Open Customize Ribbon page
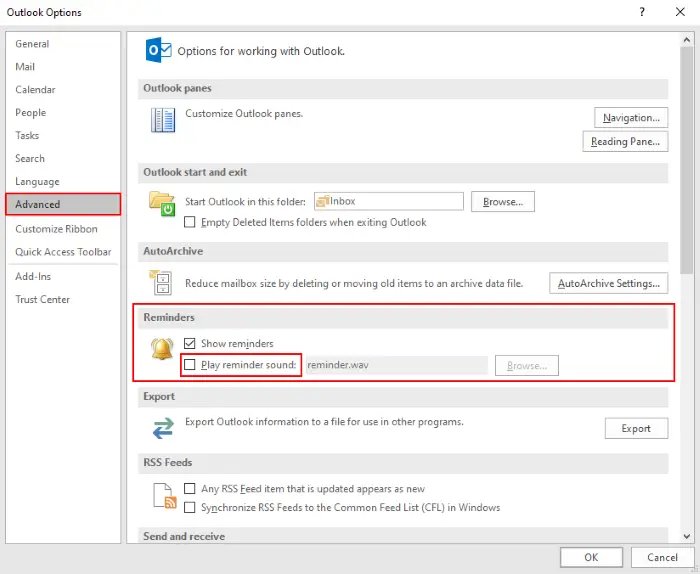700x574 pixels. click(x=63, y=229)
